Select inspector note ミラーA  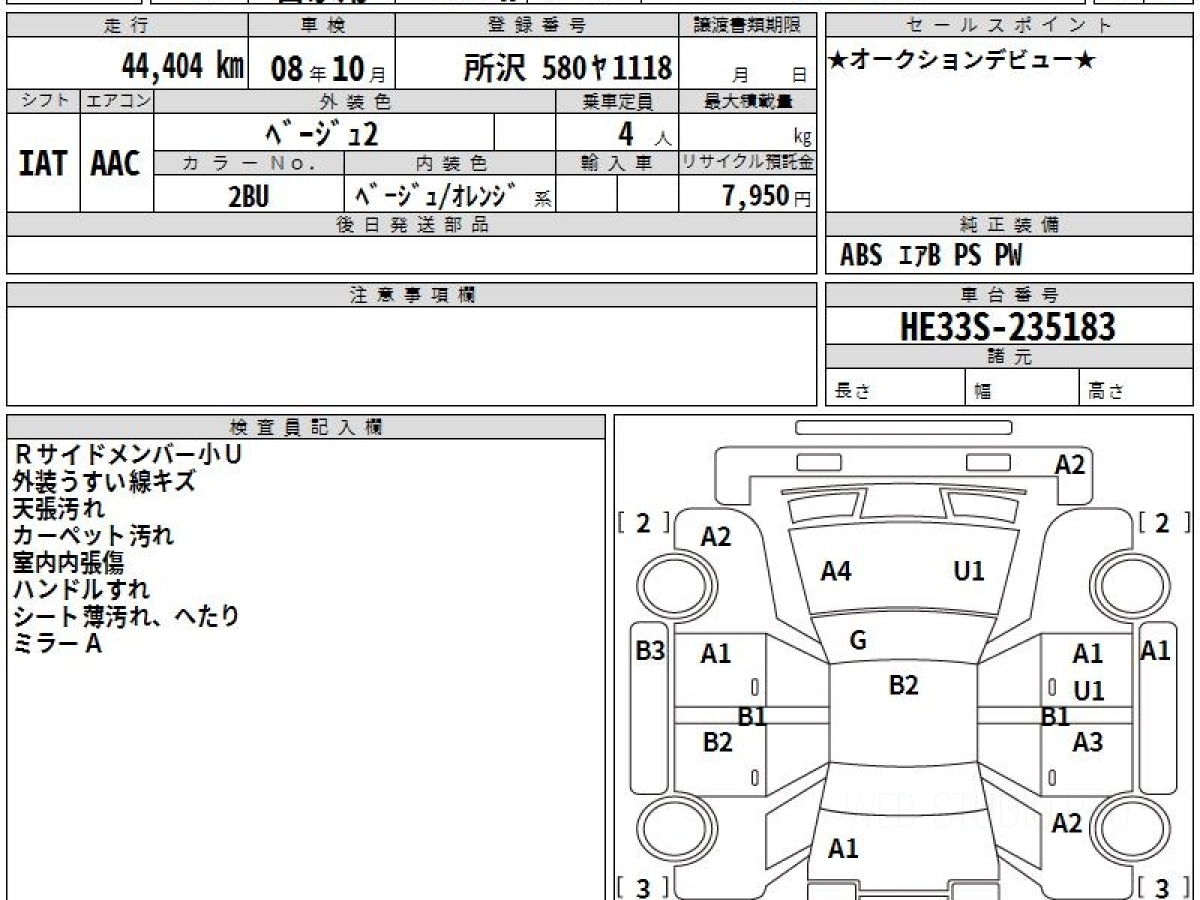click(57, 644)
